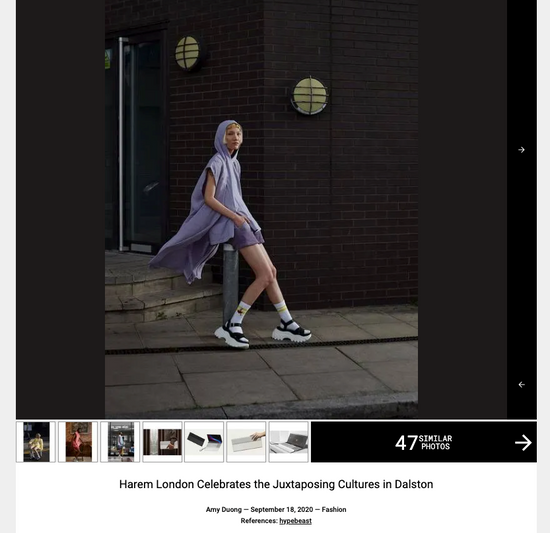Image resolution: width=550 pixels, height=533 pixels.
Task: Open the Fashion category link
Action: pos(334,510)
